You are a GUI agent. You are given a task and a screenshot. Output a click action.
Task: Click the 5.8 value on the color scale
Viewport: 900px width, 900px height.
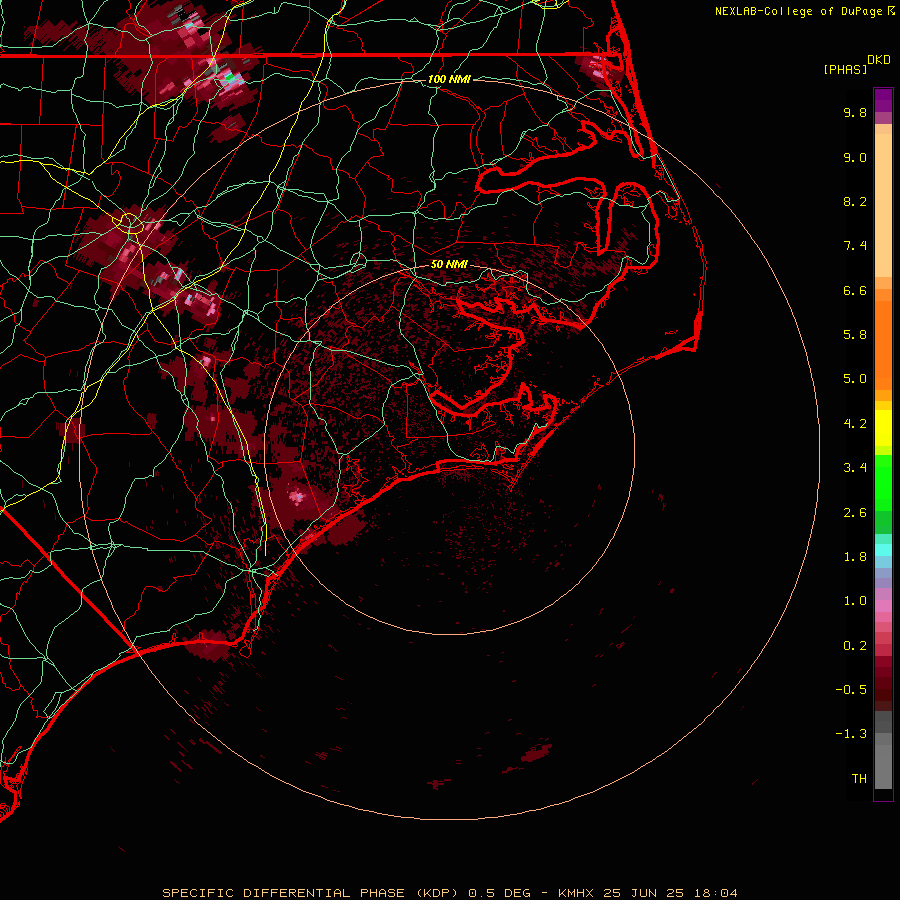point(855,335)
